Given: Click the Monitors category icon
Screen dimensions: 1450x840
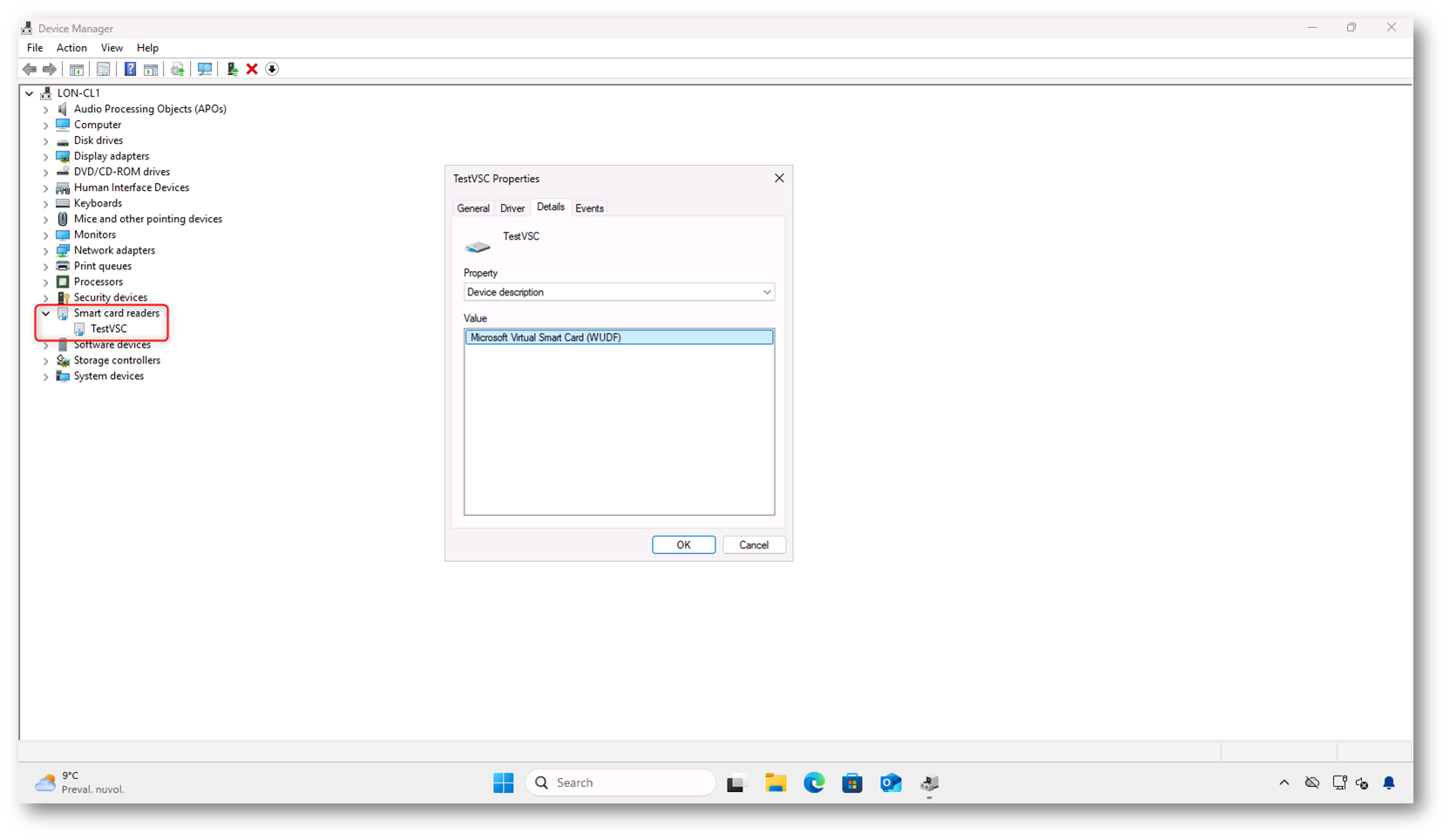Looking at the screenshot, I should pos(63,234).
